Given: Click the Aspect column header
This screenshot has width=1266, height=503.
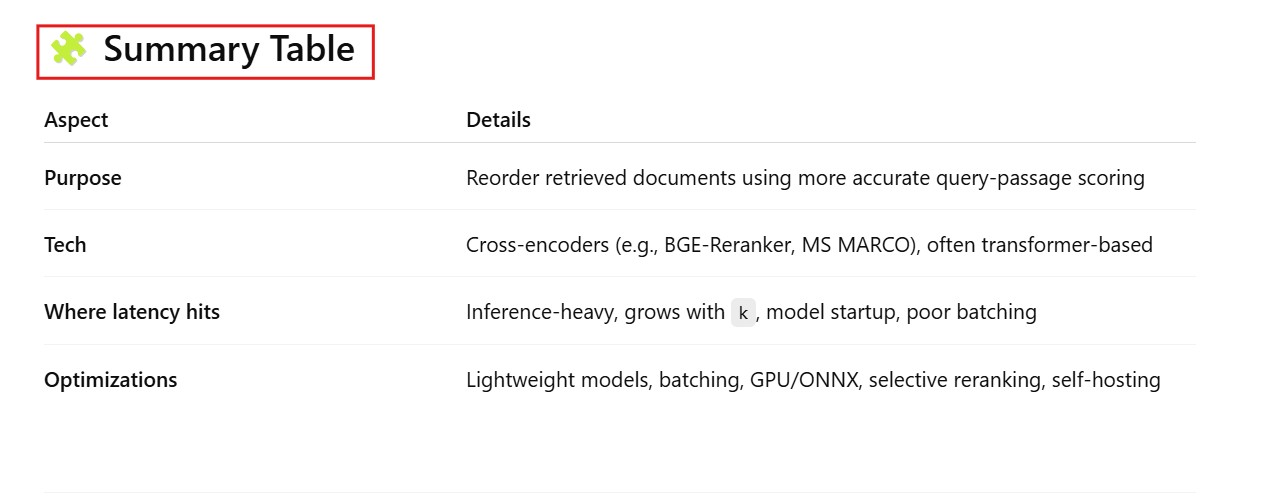Looking at the screenshot, I should point(76,120).
